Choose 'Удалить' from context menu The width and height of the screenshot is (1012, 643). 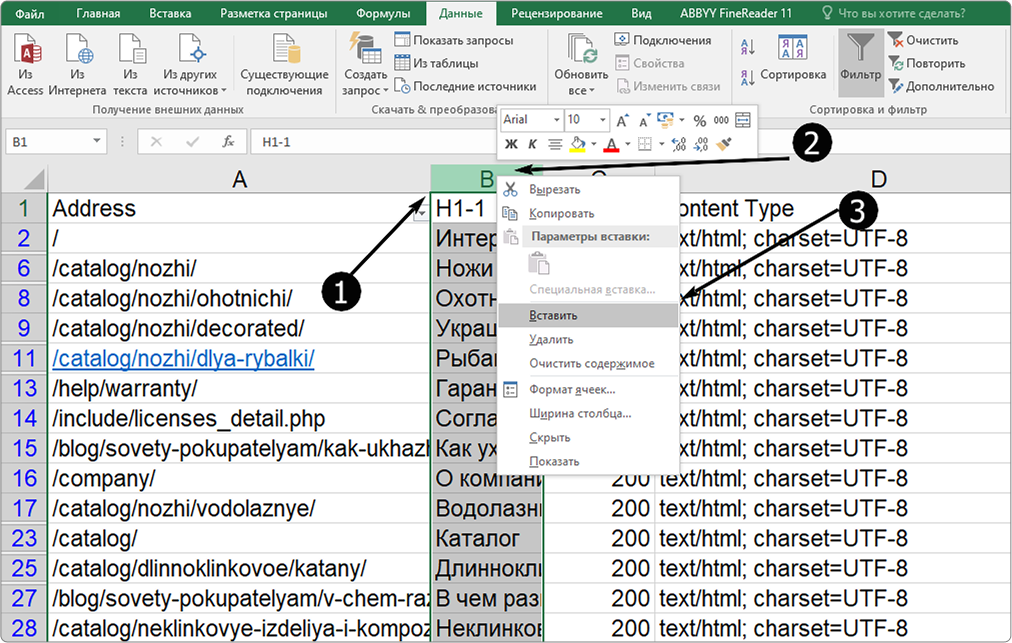[589, 340]
